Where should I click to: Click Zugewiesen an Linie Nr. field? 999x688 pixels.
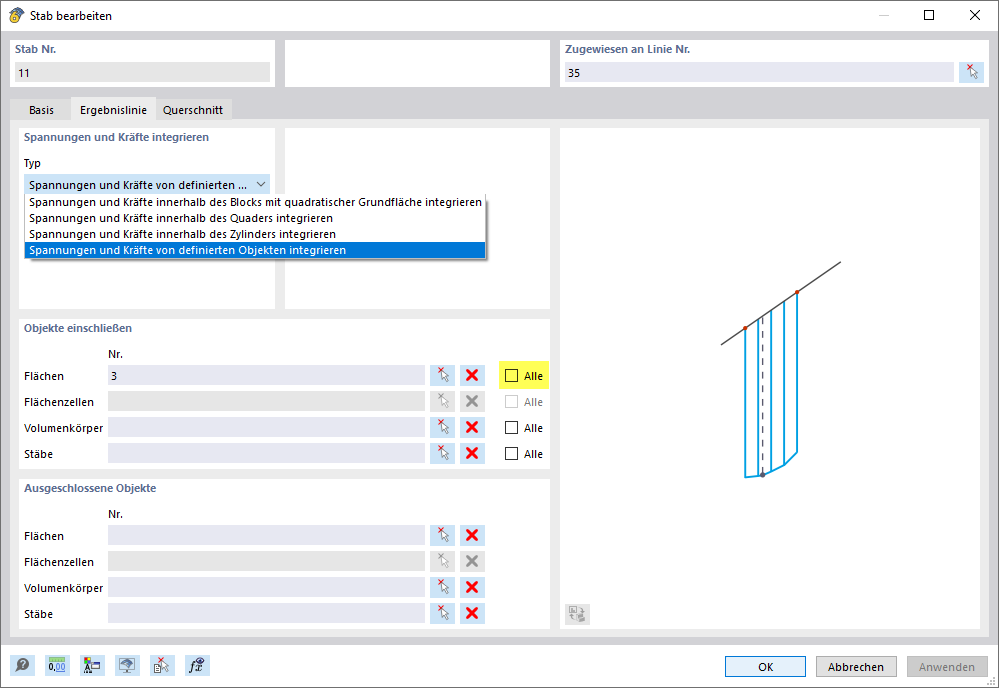759,73
